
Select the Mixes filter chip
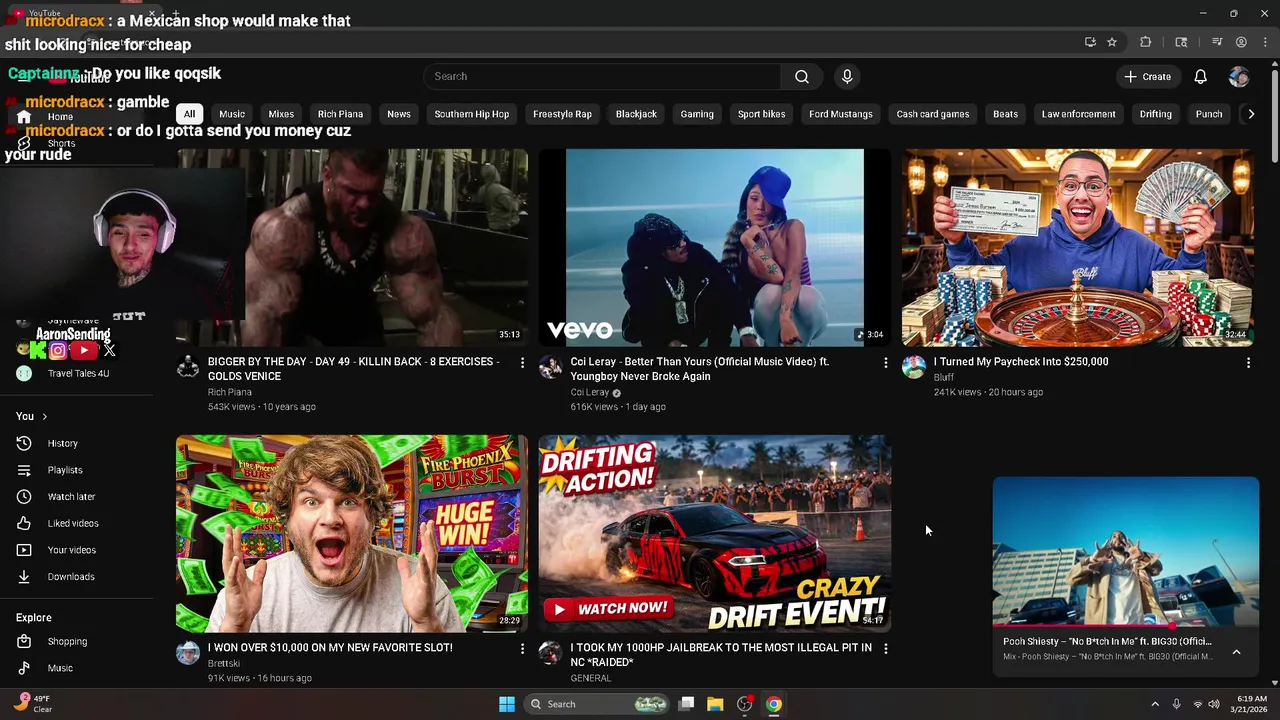point(281,114)
